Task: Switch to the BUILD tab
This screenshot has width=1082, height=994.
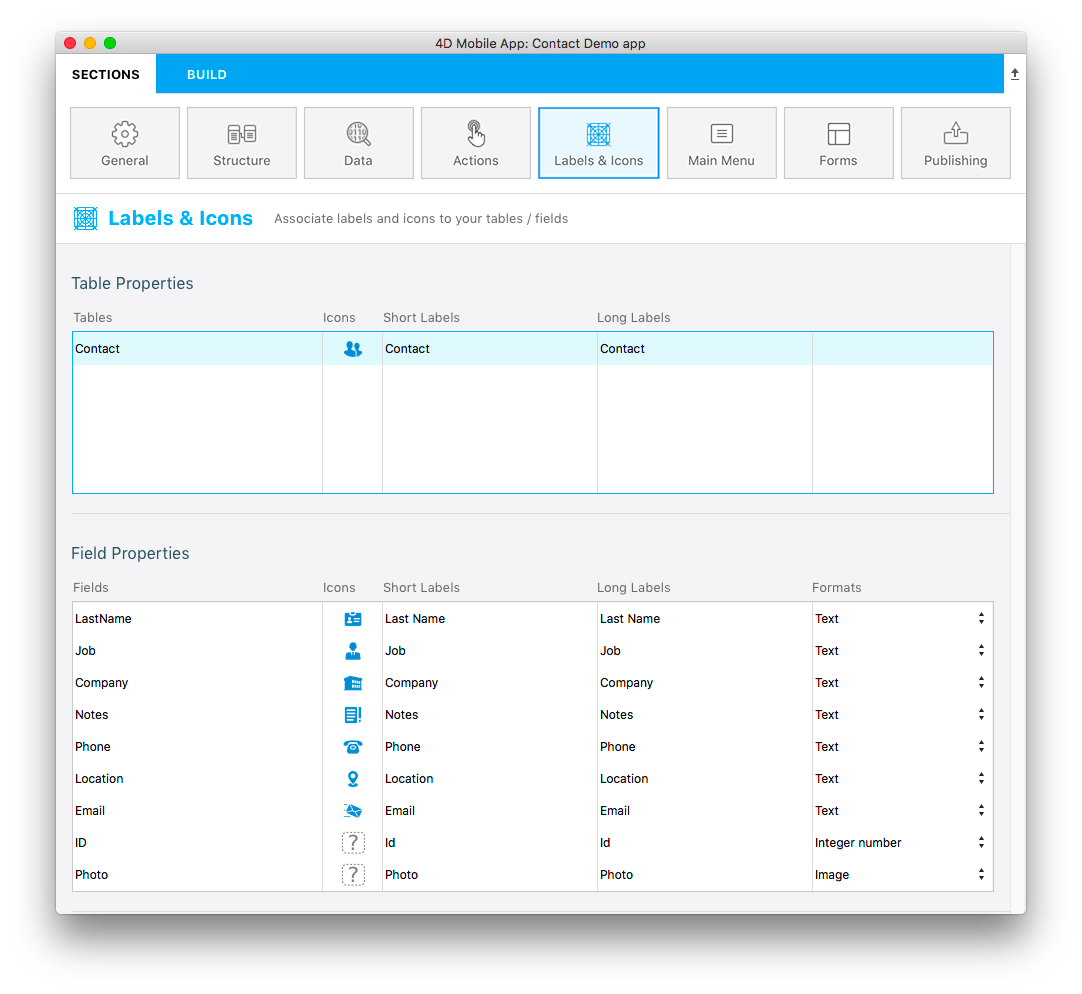Action: (206, 75)
